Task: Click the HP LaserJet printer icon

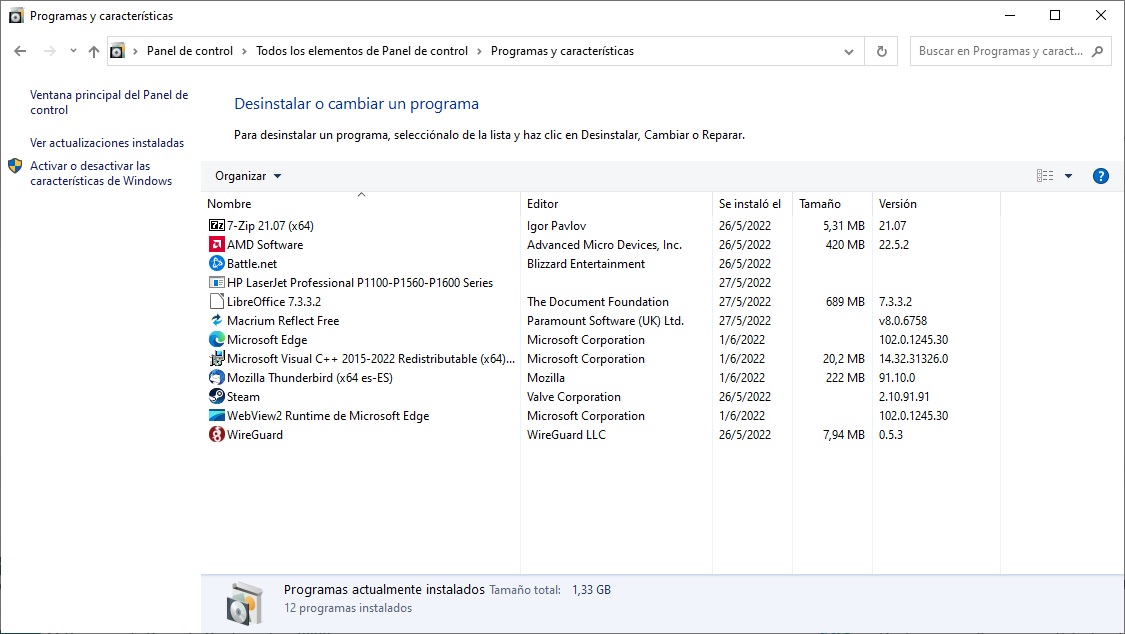Action: click(x=216, y=283)
